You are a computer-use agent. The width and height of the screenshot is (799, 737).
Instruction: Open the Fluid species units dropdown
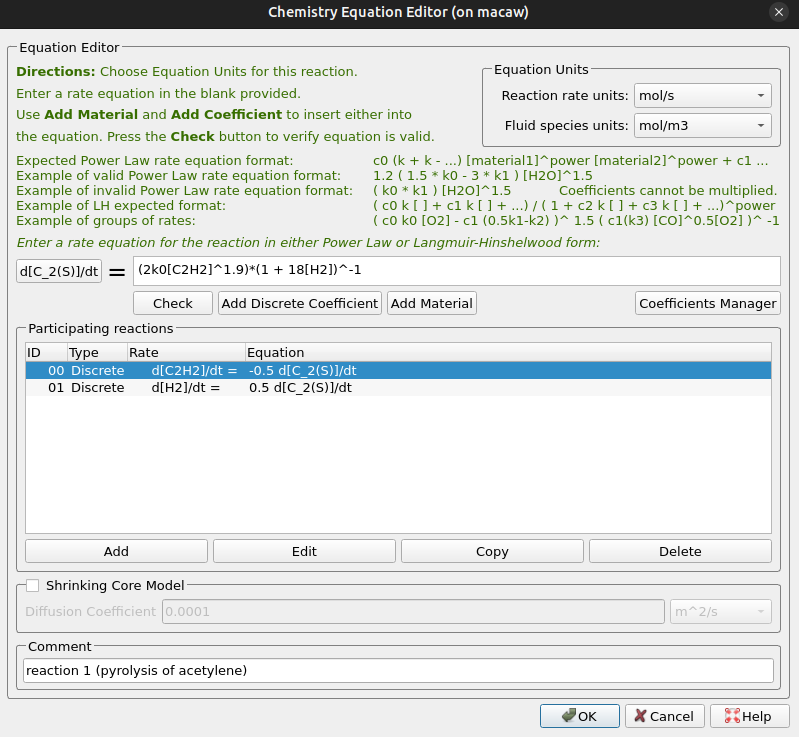[702, 126]
